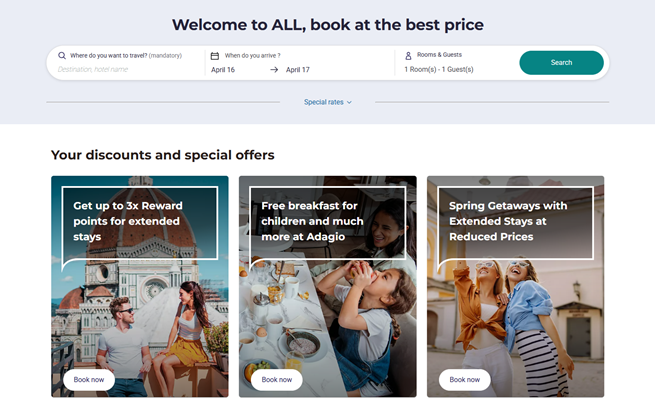Click the arrow between the dates

click(274, 70)
